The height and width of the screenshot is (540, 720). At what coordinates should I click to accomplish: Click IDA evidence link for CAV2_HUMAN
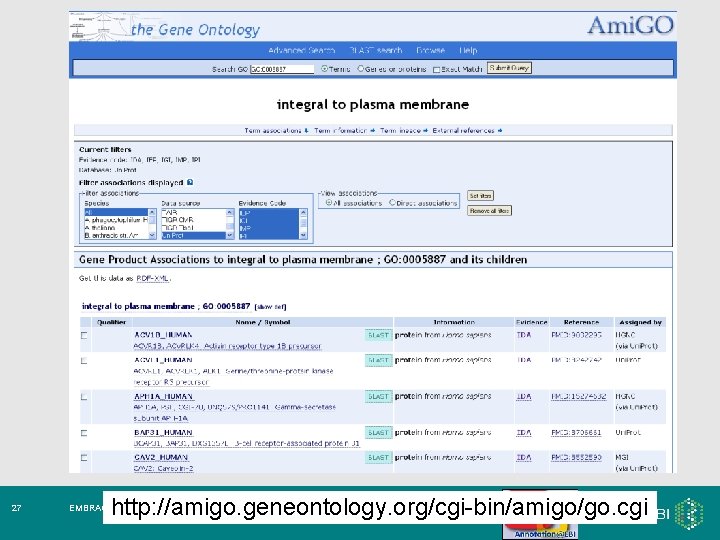(523, 457)
